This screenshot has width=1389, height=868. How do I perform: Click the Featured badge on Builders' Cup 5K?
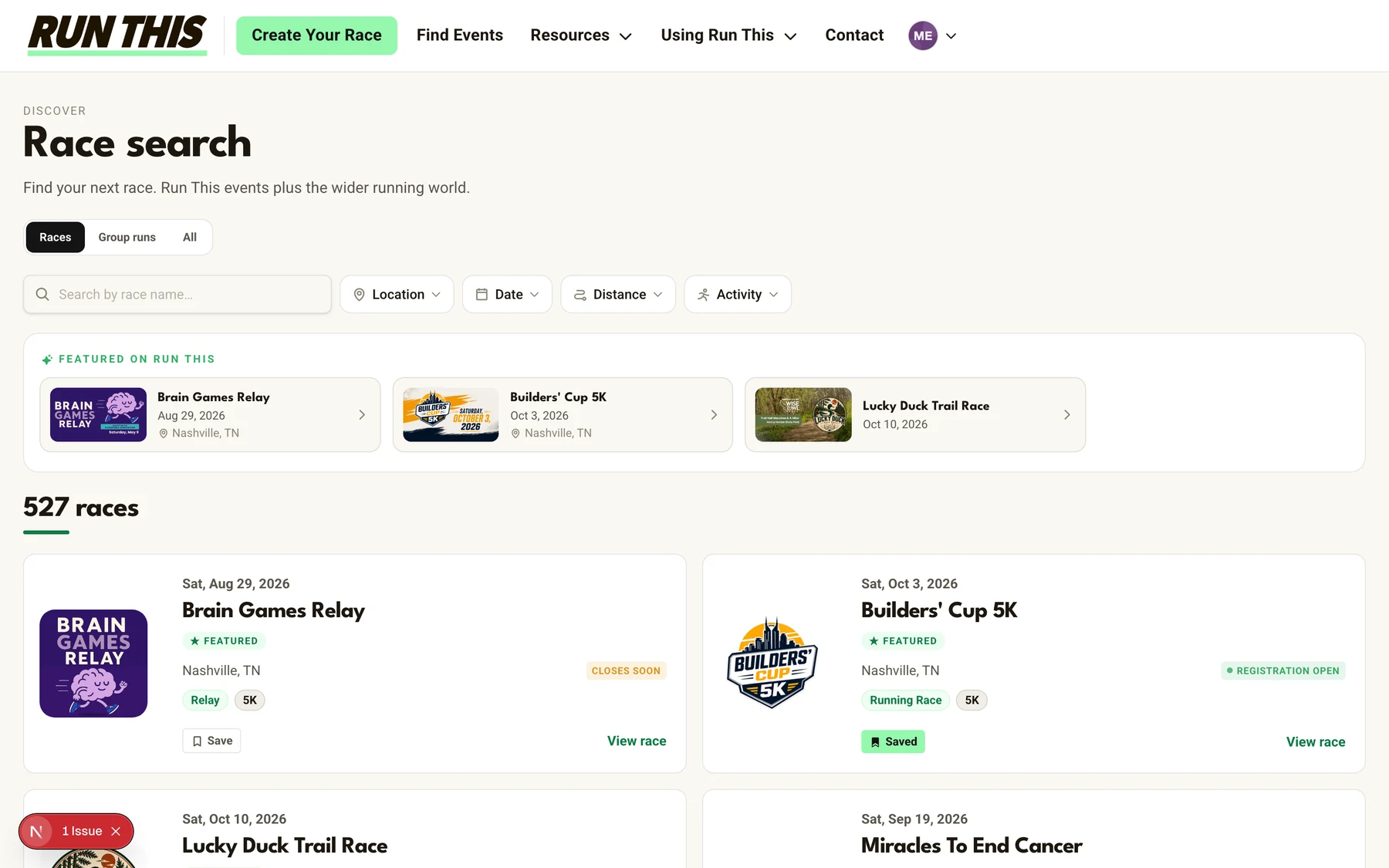(x=903, y=641)
